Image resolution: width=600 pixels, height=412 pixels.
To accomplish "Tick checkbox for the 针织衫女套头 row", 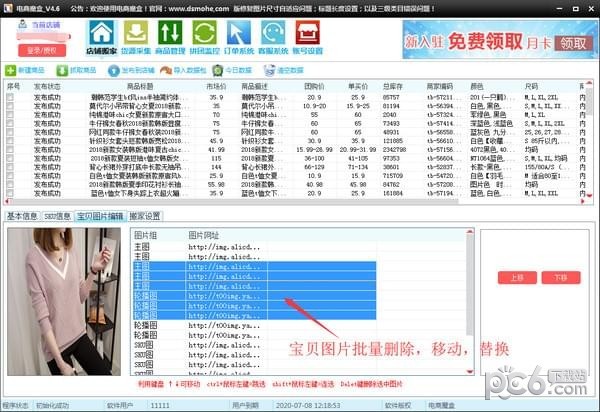I will tap(10, 141).
